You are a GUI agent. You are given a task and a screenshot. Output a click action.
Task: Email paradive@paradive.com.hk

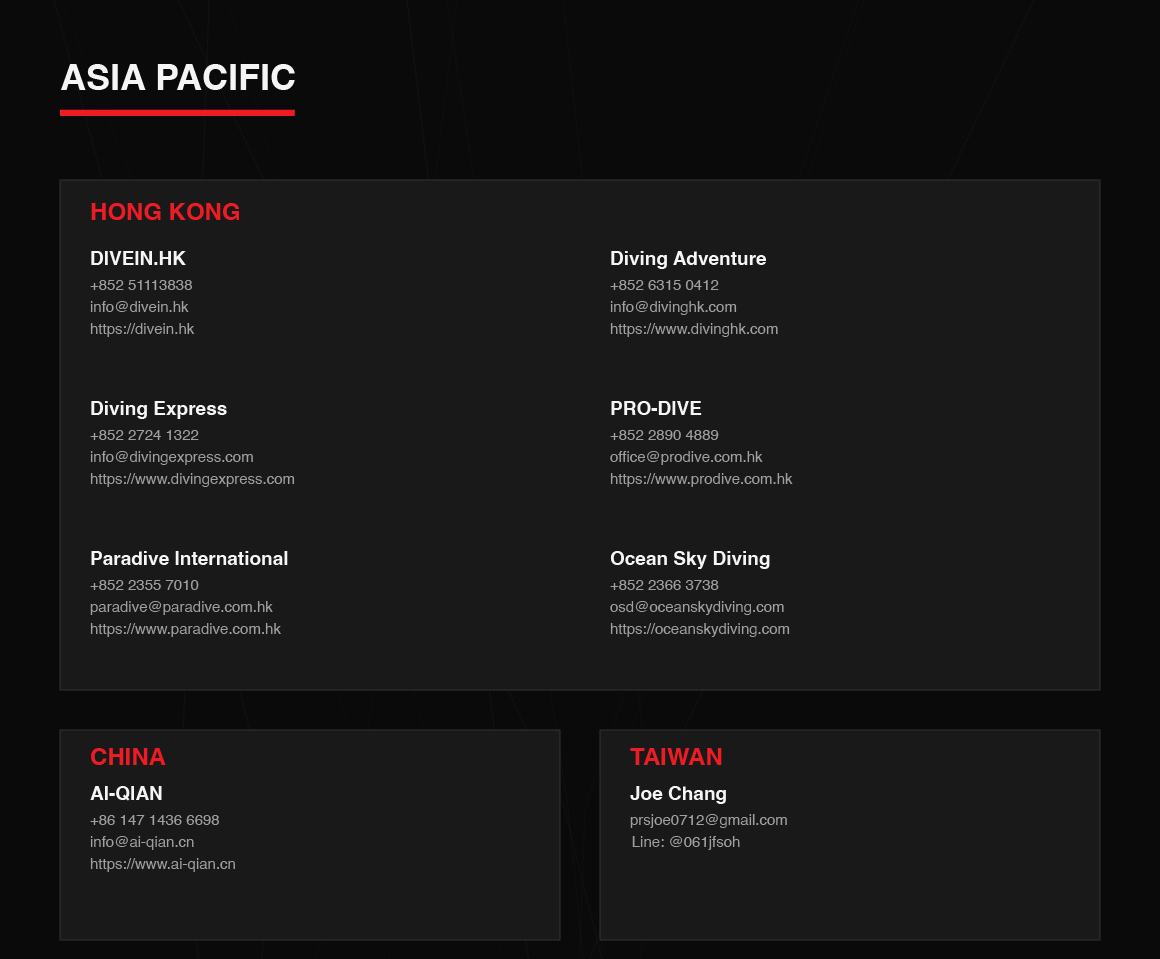point(181,607)
